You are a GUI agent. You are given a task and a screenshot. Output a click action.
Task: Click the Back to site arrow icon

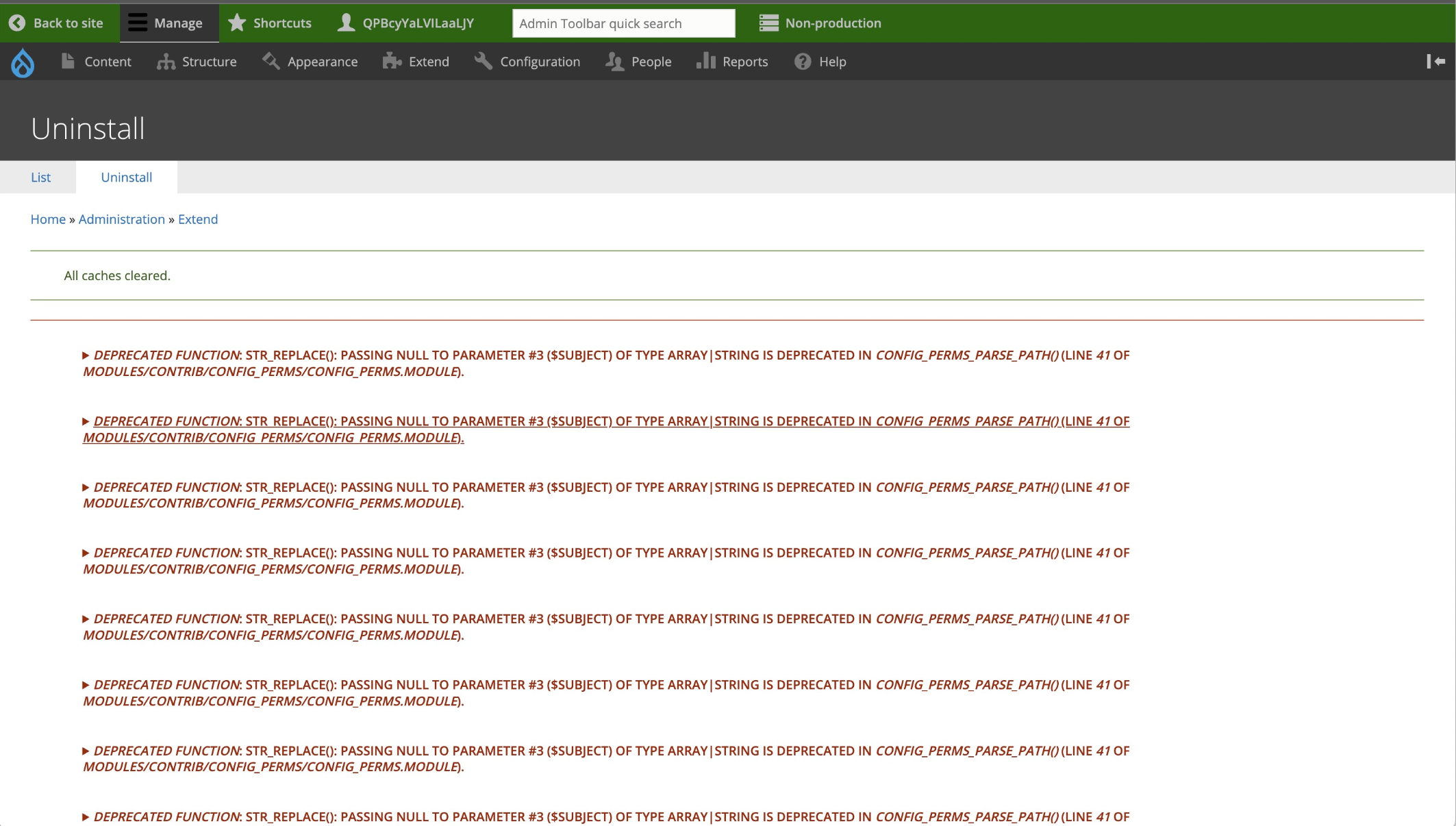tap(17, 23)
